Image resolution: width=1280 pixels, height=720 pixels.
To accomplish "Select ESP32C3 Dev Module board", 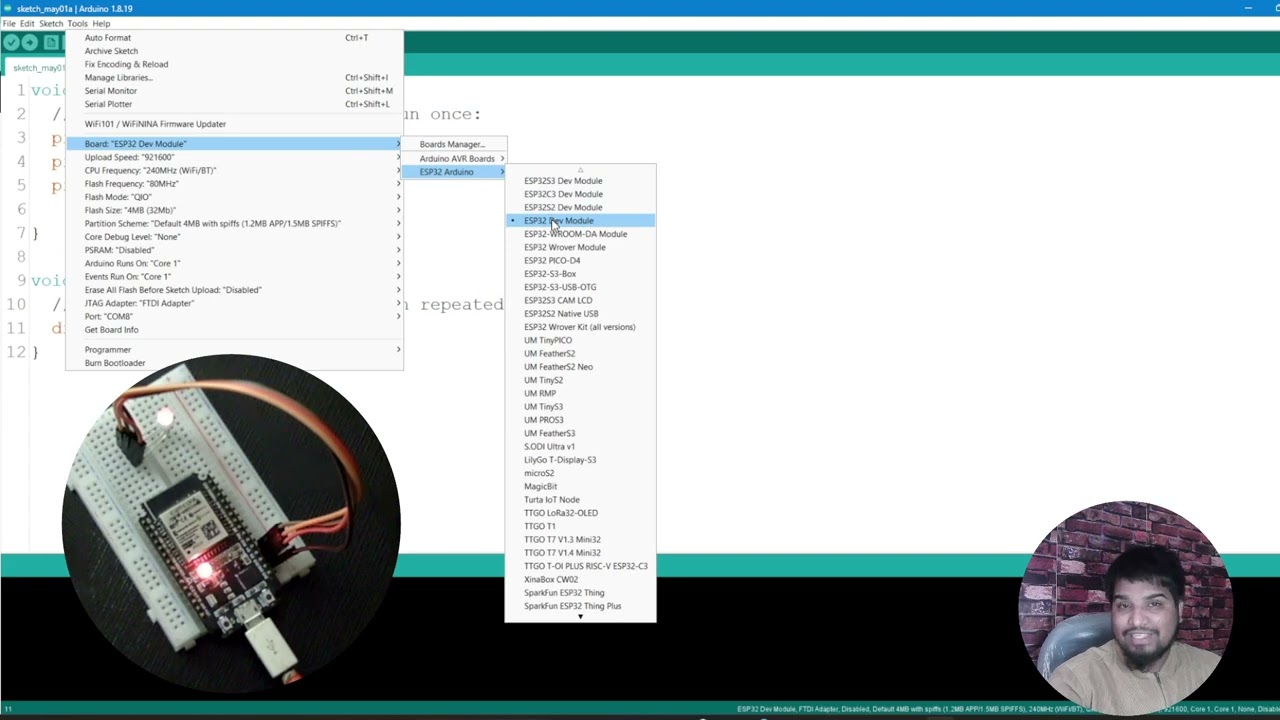I will [580, 194].
